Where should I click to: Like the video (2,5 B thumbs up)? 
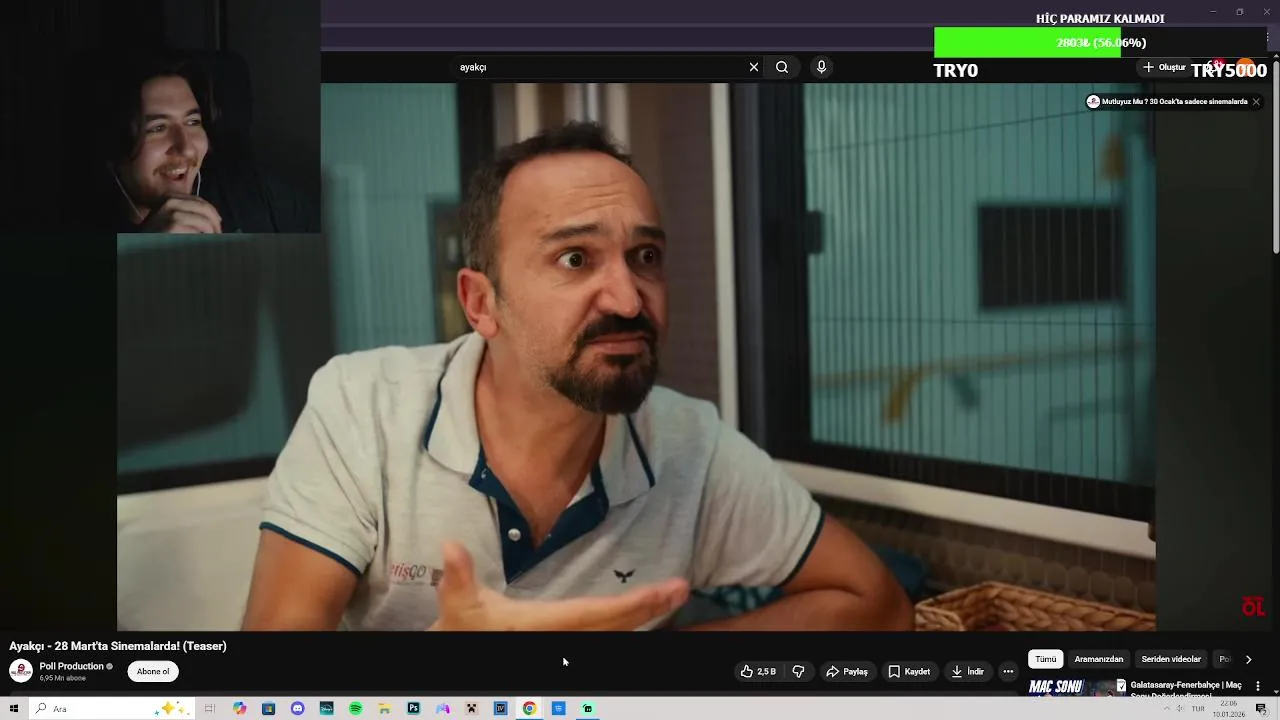coord(758,672)
